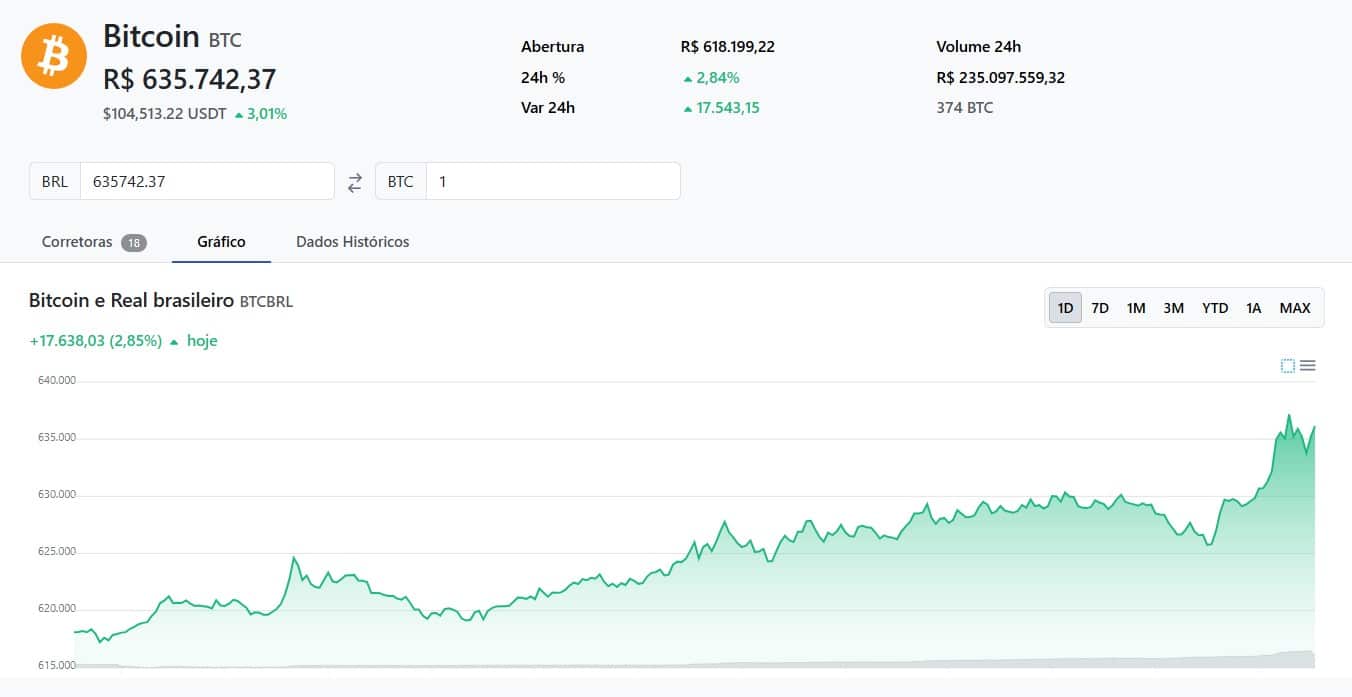This screenshot has height=697, width=1352.
Task: Click the 635.000 axis label
Action: click(56, 438)
